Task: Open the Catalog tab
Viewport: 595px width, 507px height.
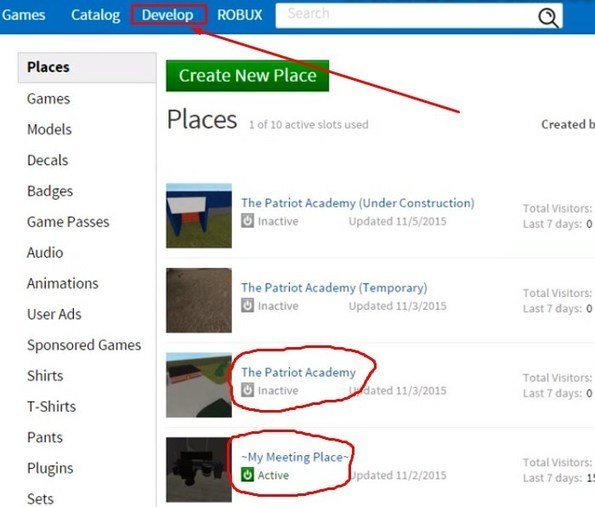Action: point(96,15)
